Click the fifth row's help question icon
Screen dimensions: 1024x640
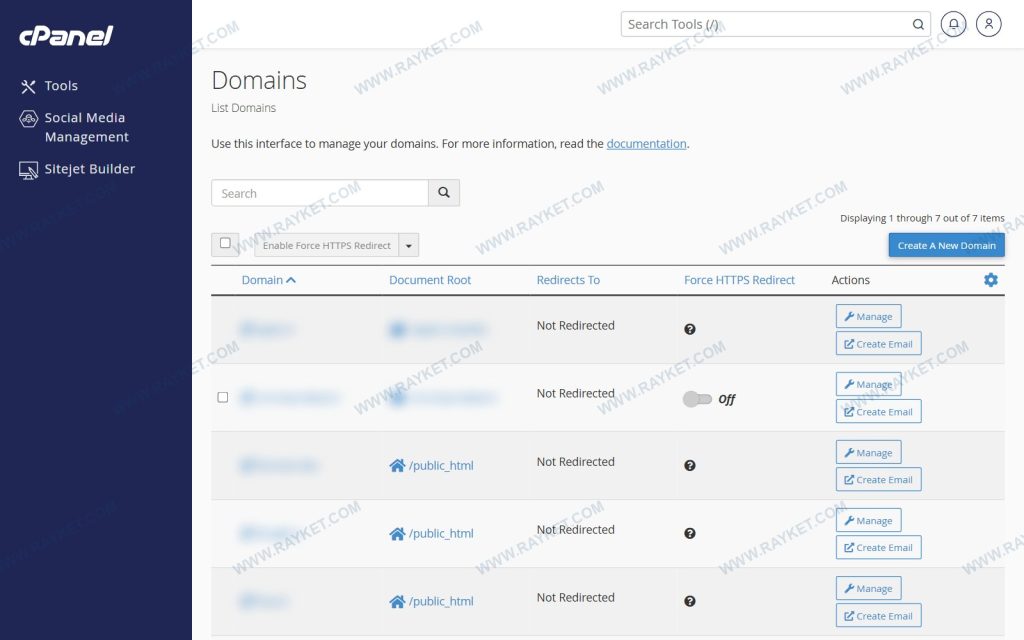pyautogui.click(x=690, y=601)
